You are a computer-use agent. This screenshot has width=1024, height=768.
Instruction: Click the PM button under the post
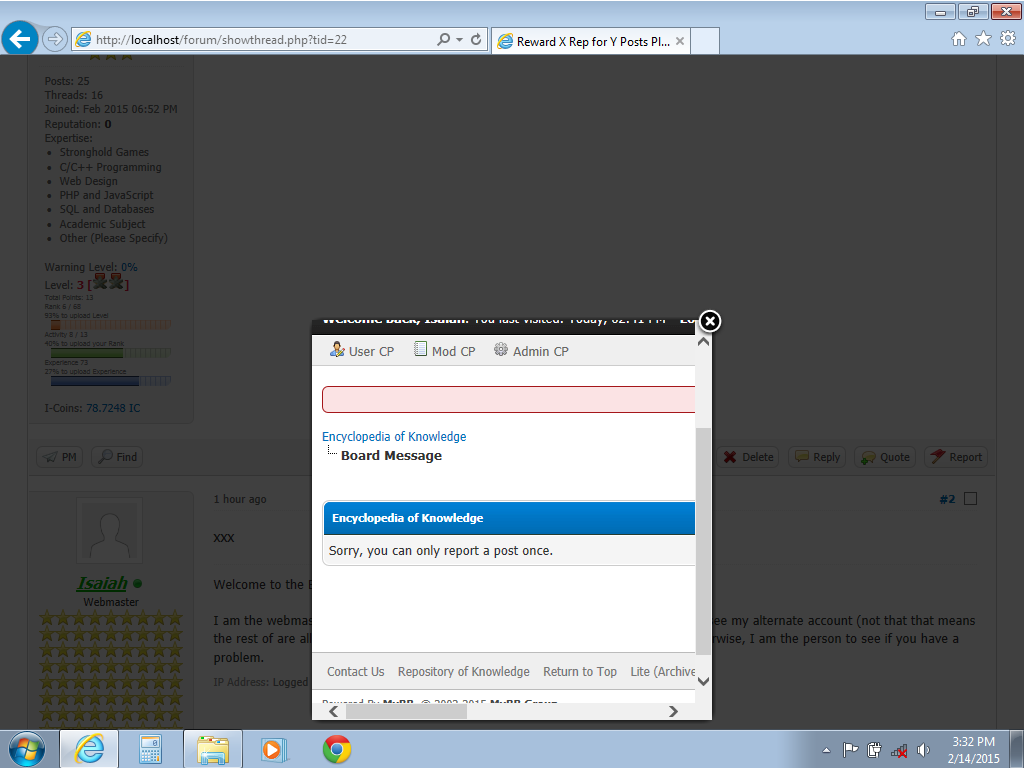60,457
